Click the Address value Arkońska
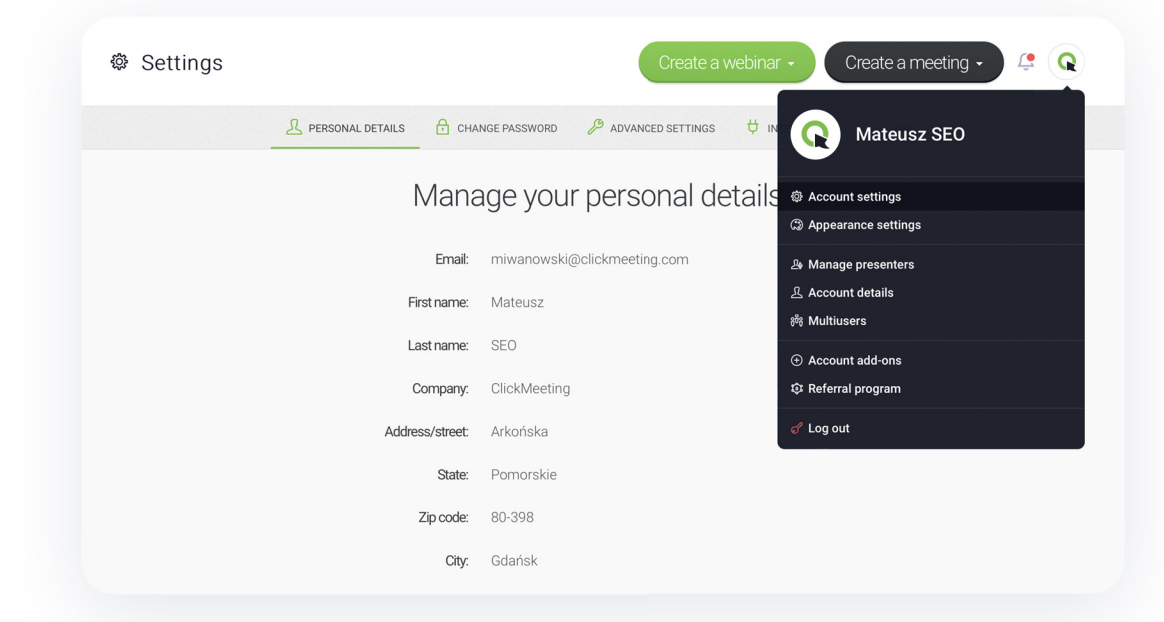The height and width of the screenshot is (622, 1164). pos(519,431)
